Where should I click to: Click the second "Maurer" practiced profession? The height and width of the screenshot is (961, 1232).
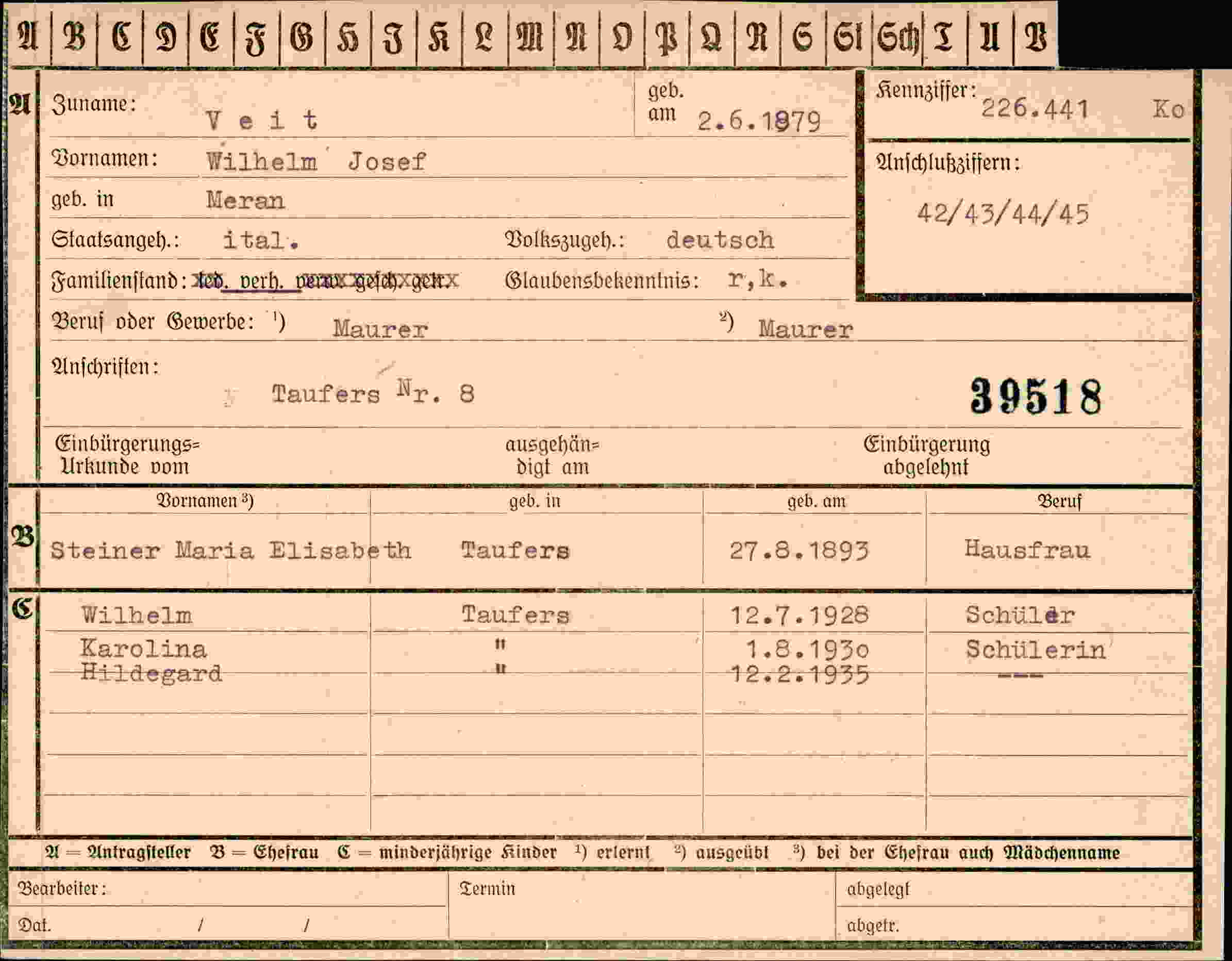[806, 329]
